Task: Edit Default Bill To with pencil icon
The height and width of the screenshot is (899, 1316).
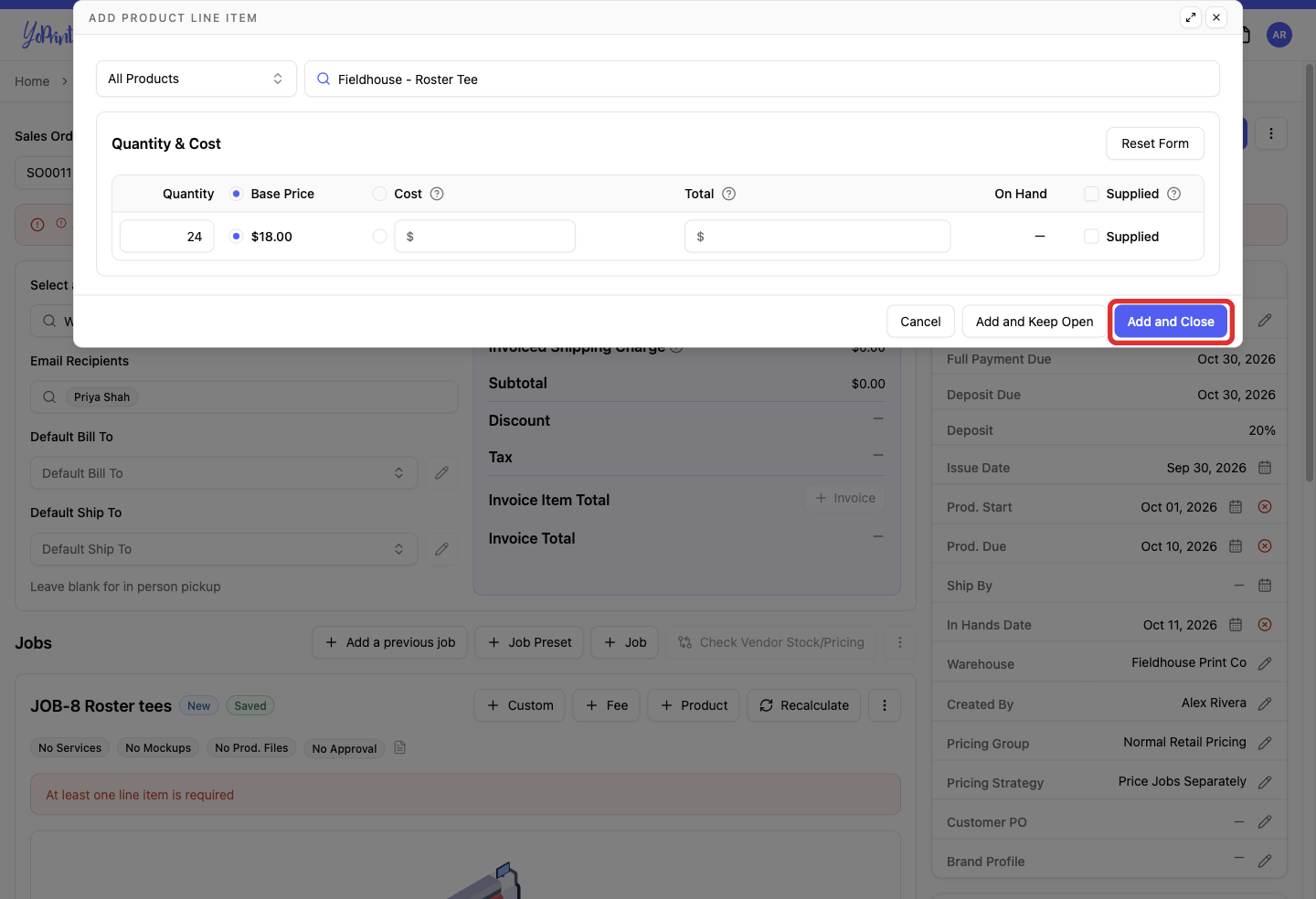Action: coord(441,473)
